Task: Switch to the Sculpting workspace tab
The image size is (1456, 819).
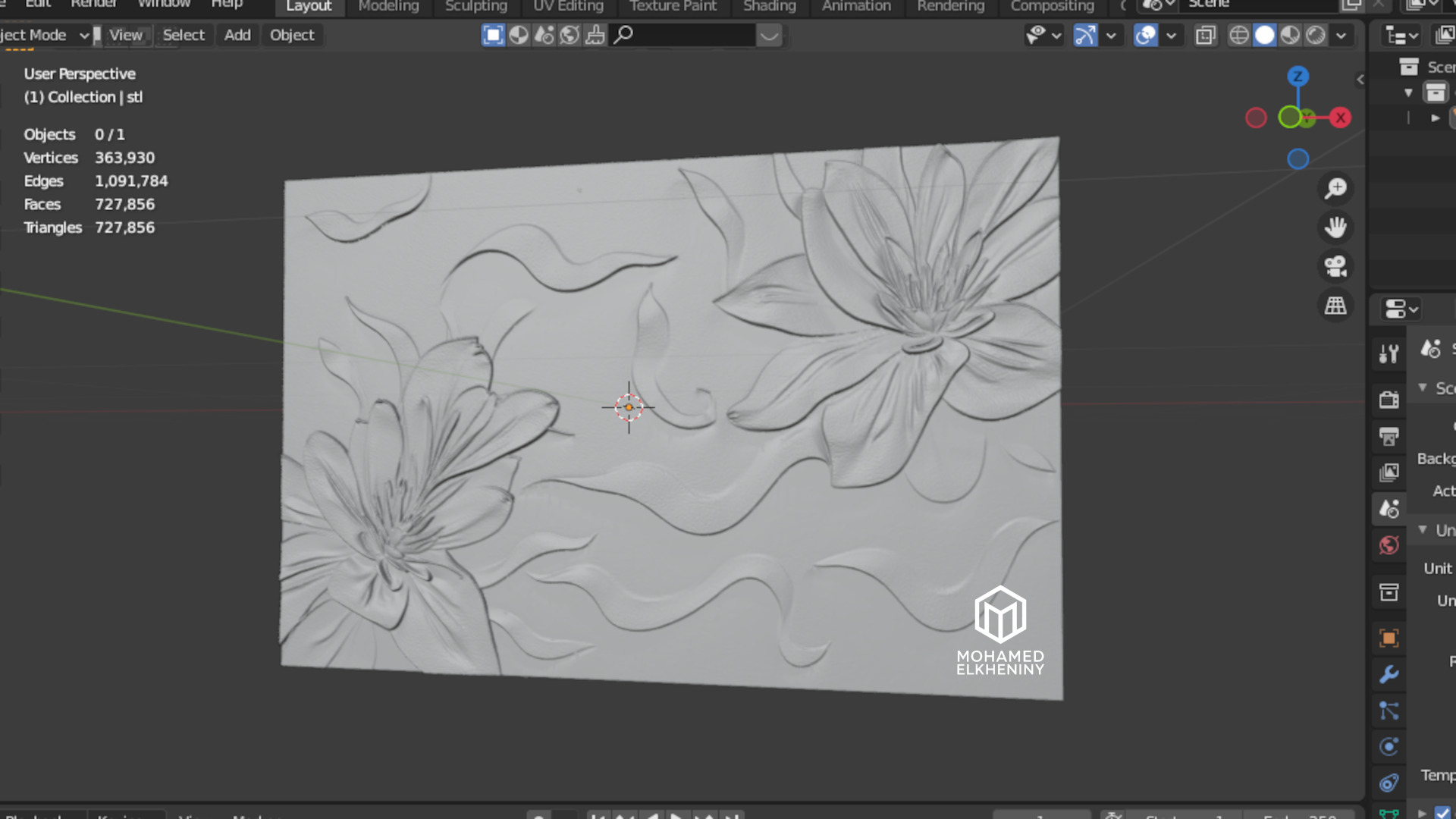Action: pyautogui.click(x=475, y=6)
